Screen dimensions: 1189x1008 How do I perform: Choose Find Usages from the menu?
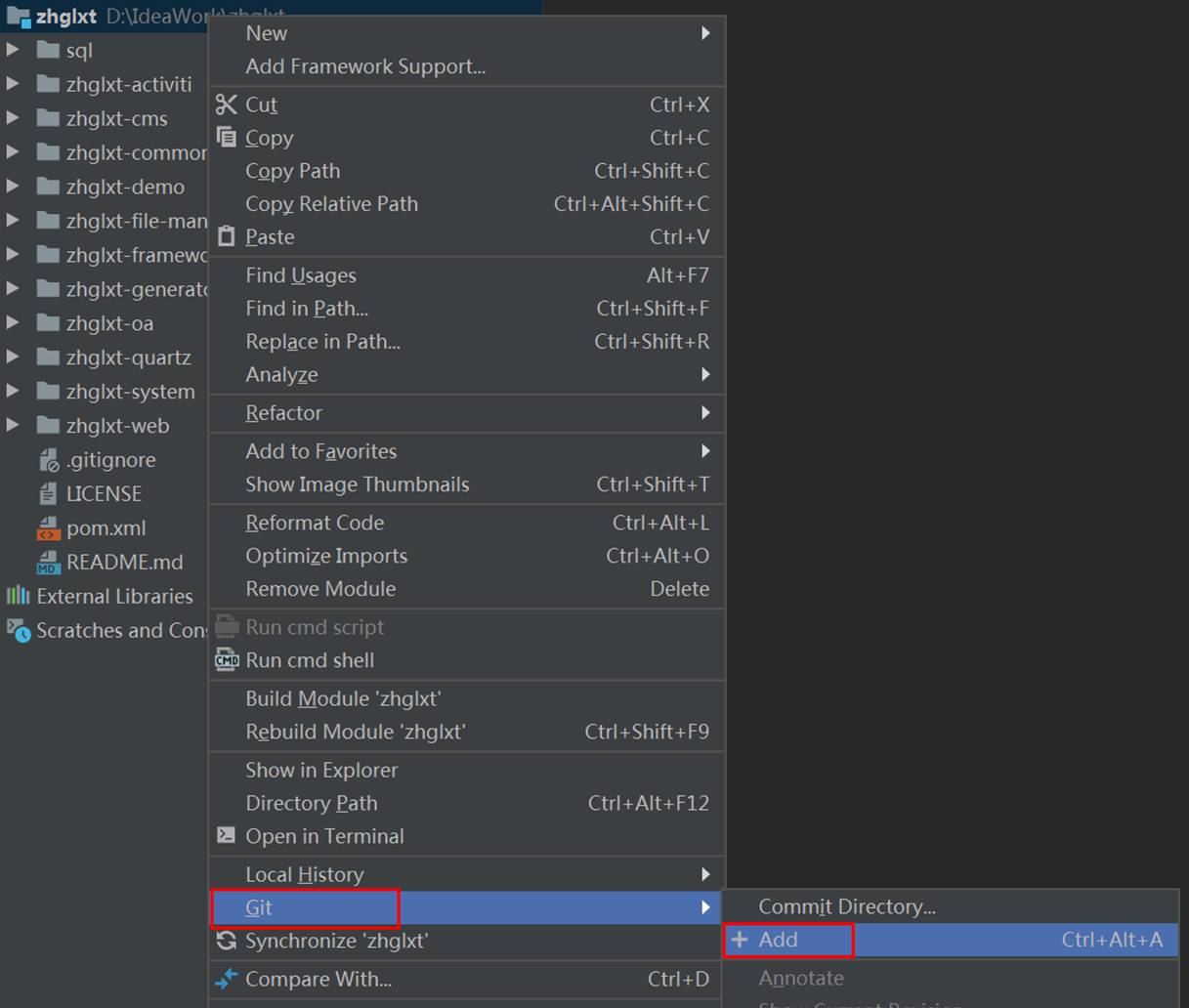point(300,274)
